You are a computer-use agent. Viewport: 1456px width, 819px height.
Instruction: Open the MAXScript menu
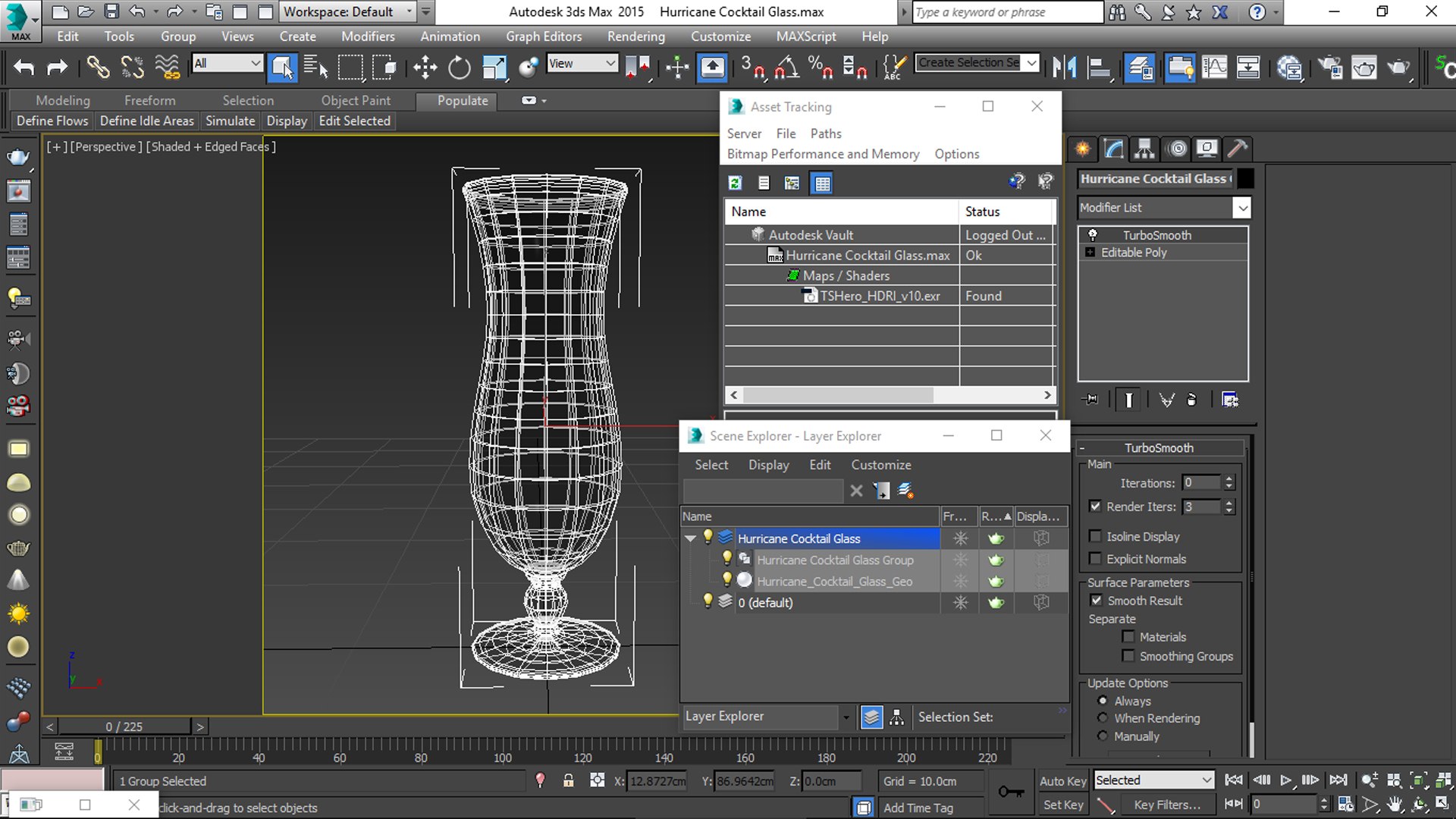tap(805, 36)
